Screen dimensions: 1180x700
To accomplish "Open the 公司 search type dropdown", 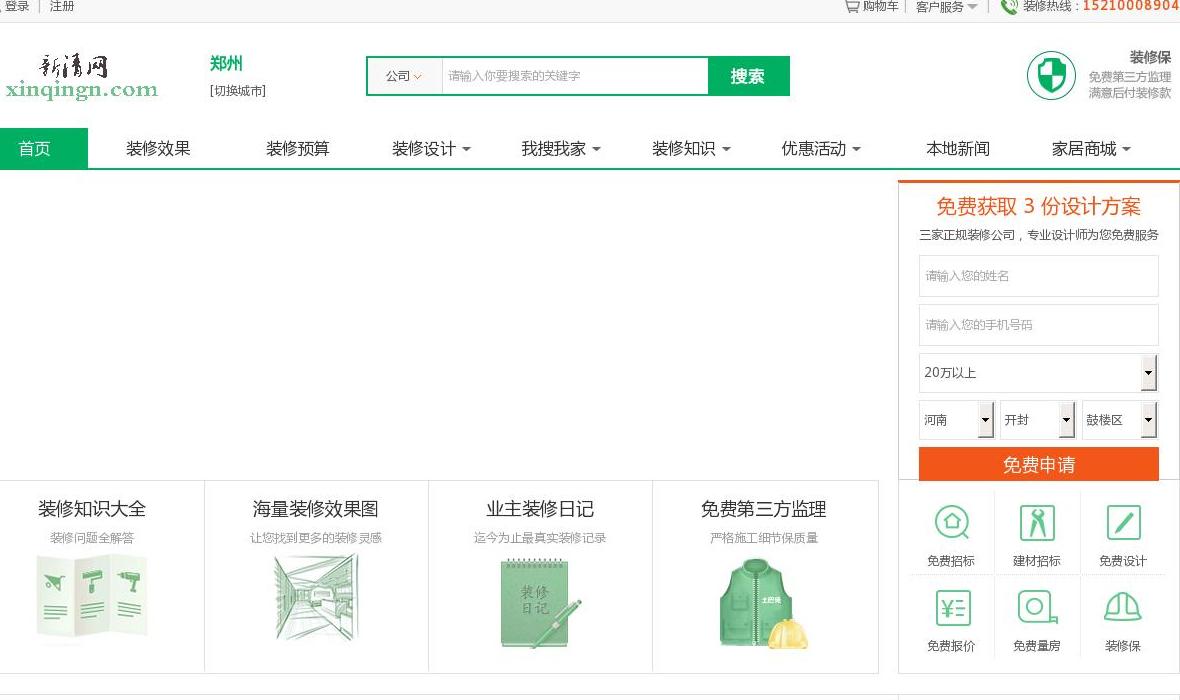I will (404, 76).
